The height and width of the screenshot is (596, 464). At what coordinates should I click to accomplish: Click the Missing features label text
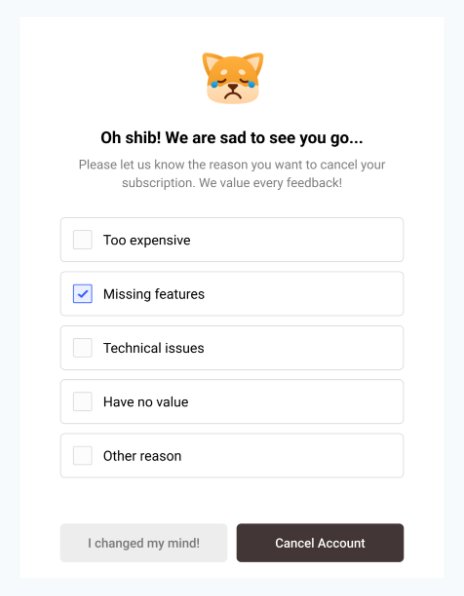click(x=154, y=294)
